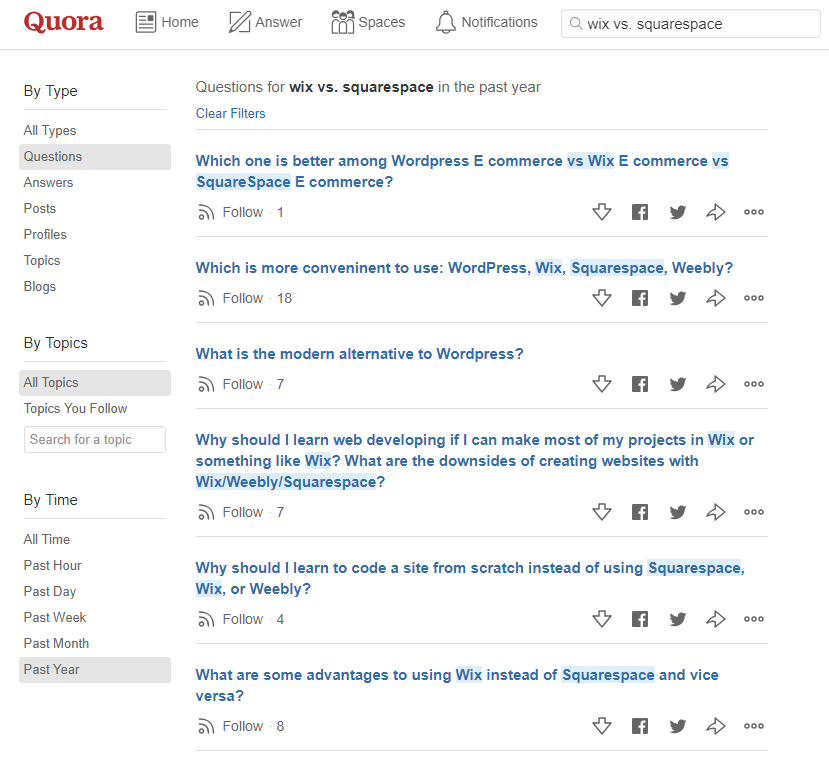
Task: Tweet the E commerce comparison question
Action: tap(678, 212)
